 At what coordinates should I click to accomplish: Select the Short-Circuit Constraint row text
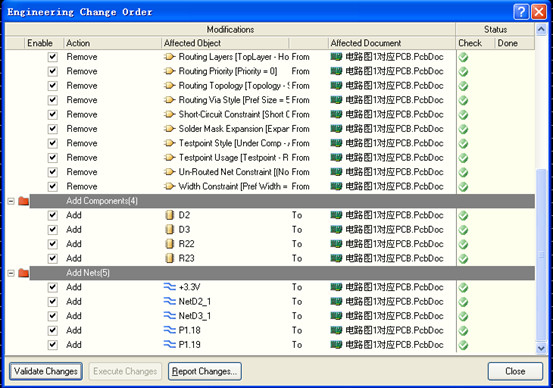click(x=233, y=115)
